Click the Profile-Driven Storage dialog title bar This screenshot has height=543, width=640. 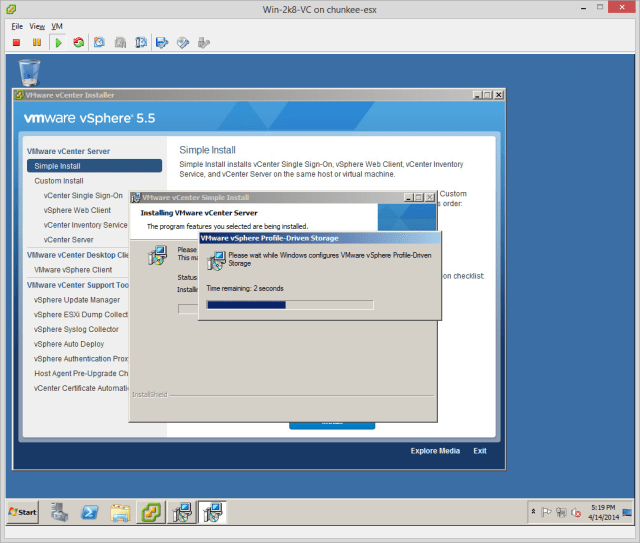320,238
